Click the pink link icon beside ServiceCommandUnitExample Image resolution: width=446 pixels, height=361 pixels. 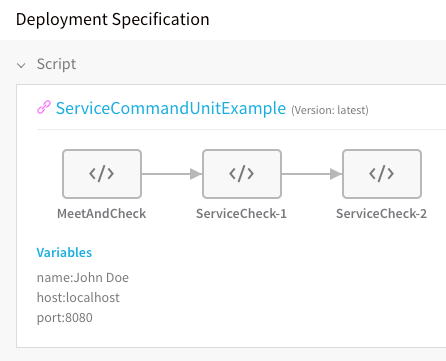point(44,107)
